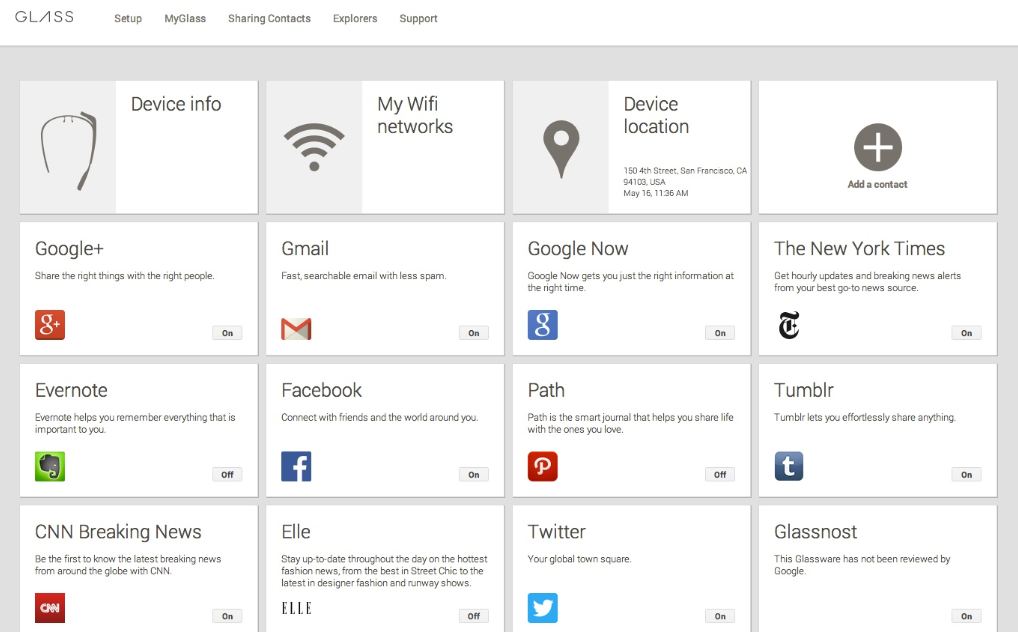The height and width of the screenshot is (633, 1018).
Task: Click The New York Times card title
Action: [860, 249]
